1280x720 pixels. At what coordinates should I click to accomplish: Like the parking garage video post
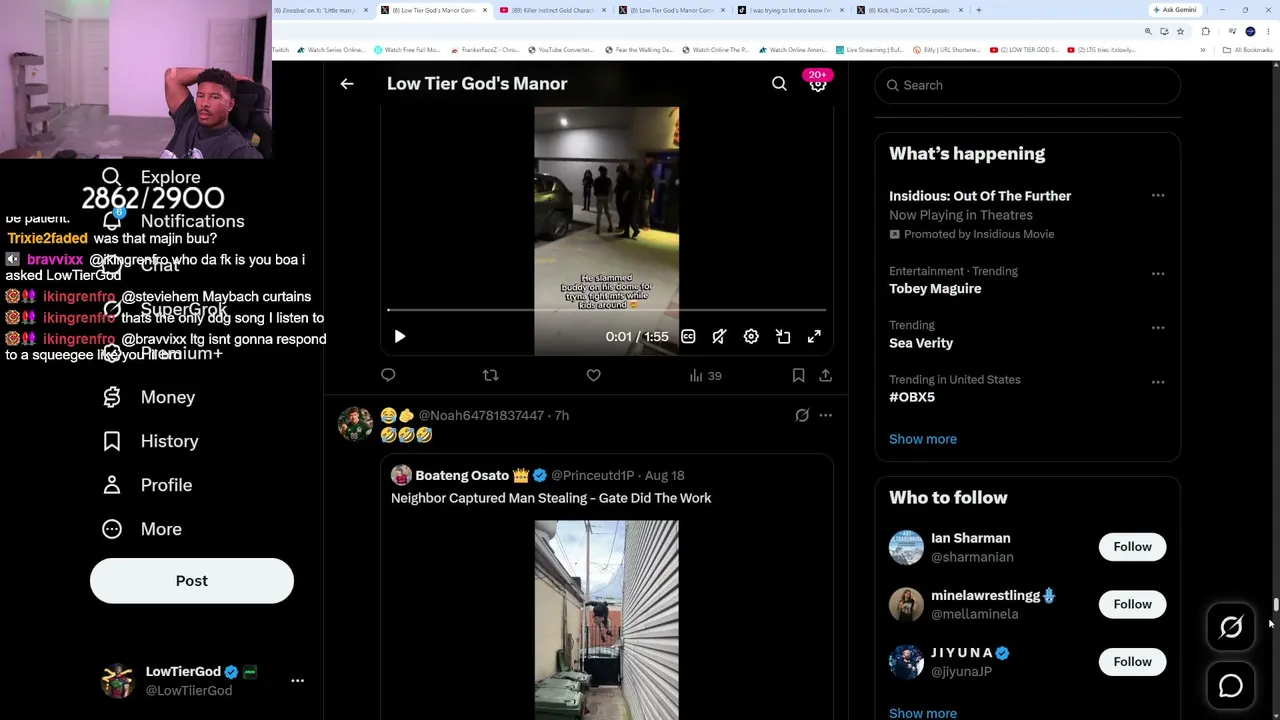pos(593,375)
